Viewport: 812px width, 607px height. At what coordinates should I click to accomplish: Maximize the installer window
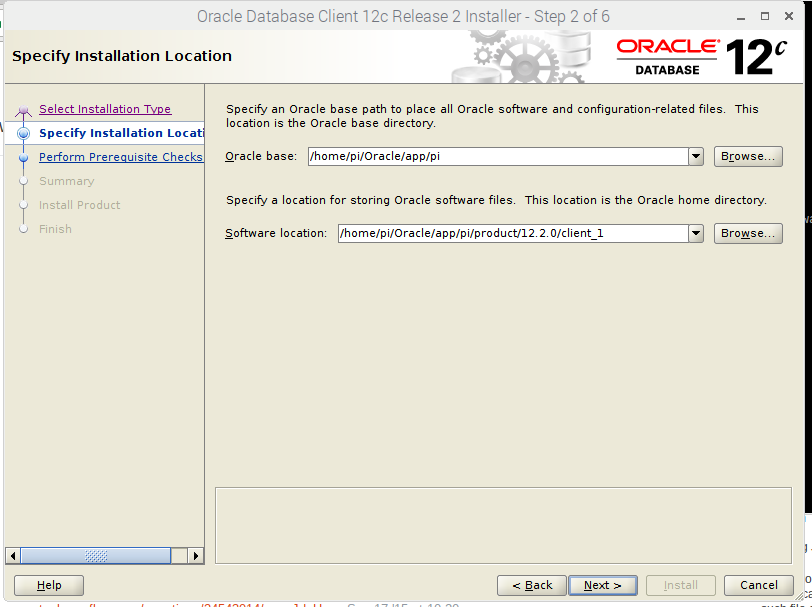pos(765,17)
